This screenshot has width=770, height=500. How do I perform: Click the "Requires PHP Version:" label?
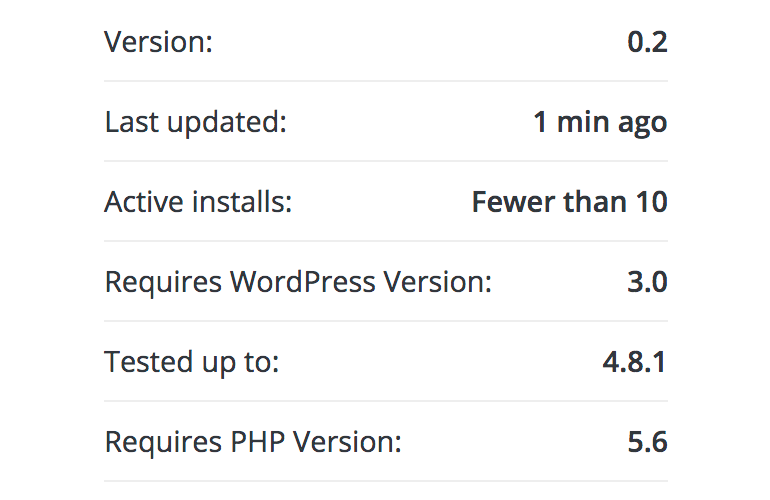tap(253, 442)
